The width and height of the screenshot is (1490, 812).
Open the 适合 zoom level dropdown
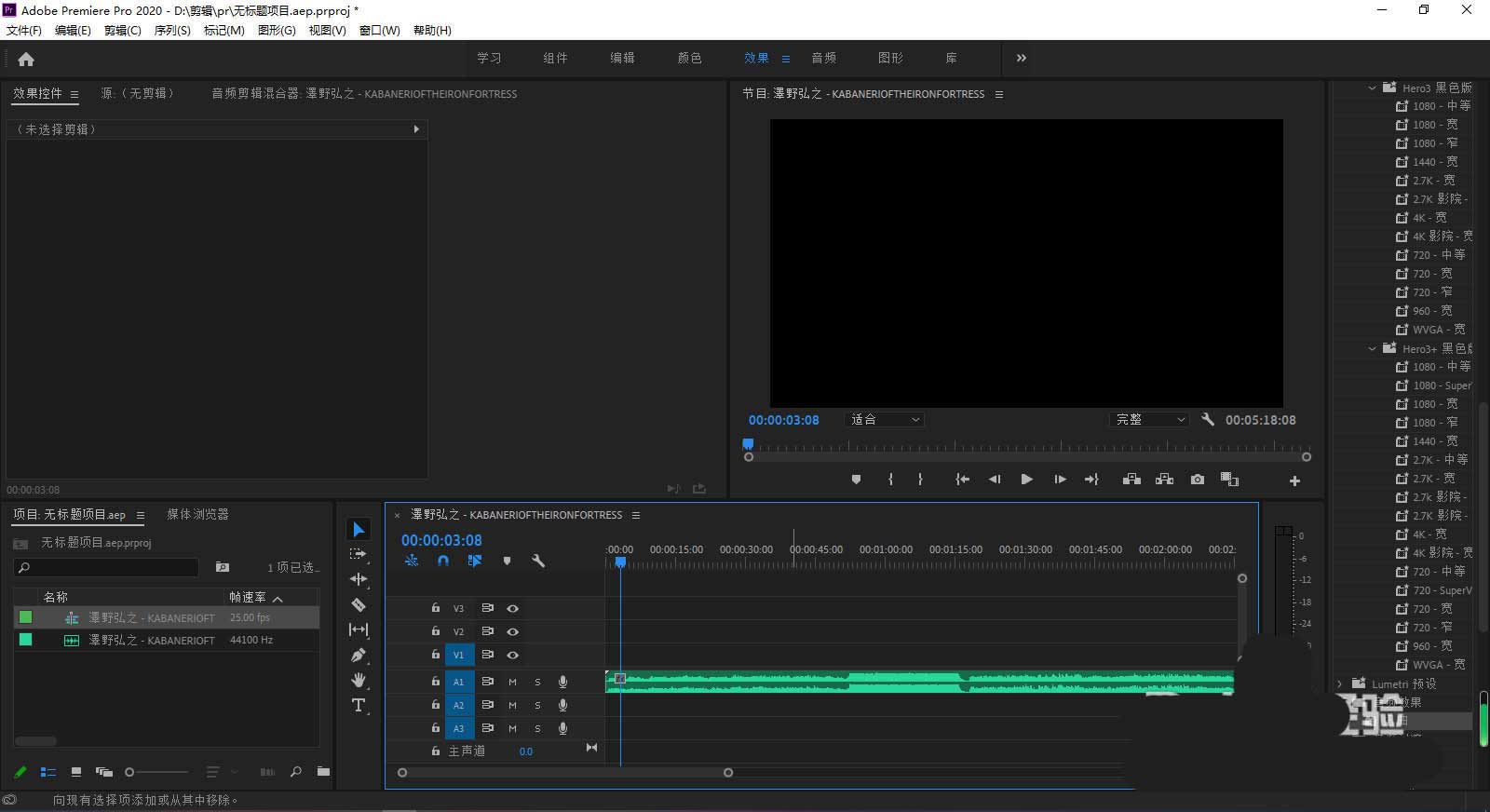(x=885, y=420)
